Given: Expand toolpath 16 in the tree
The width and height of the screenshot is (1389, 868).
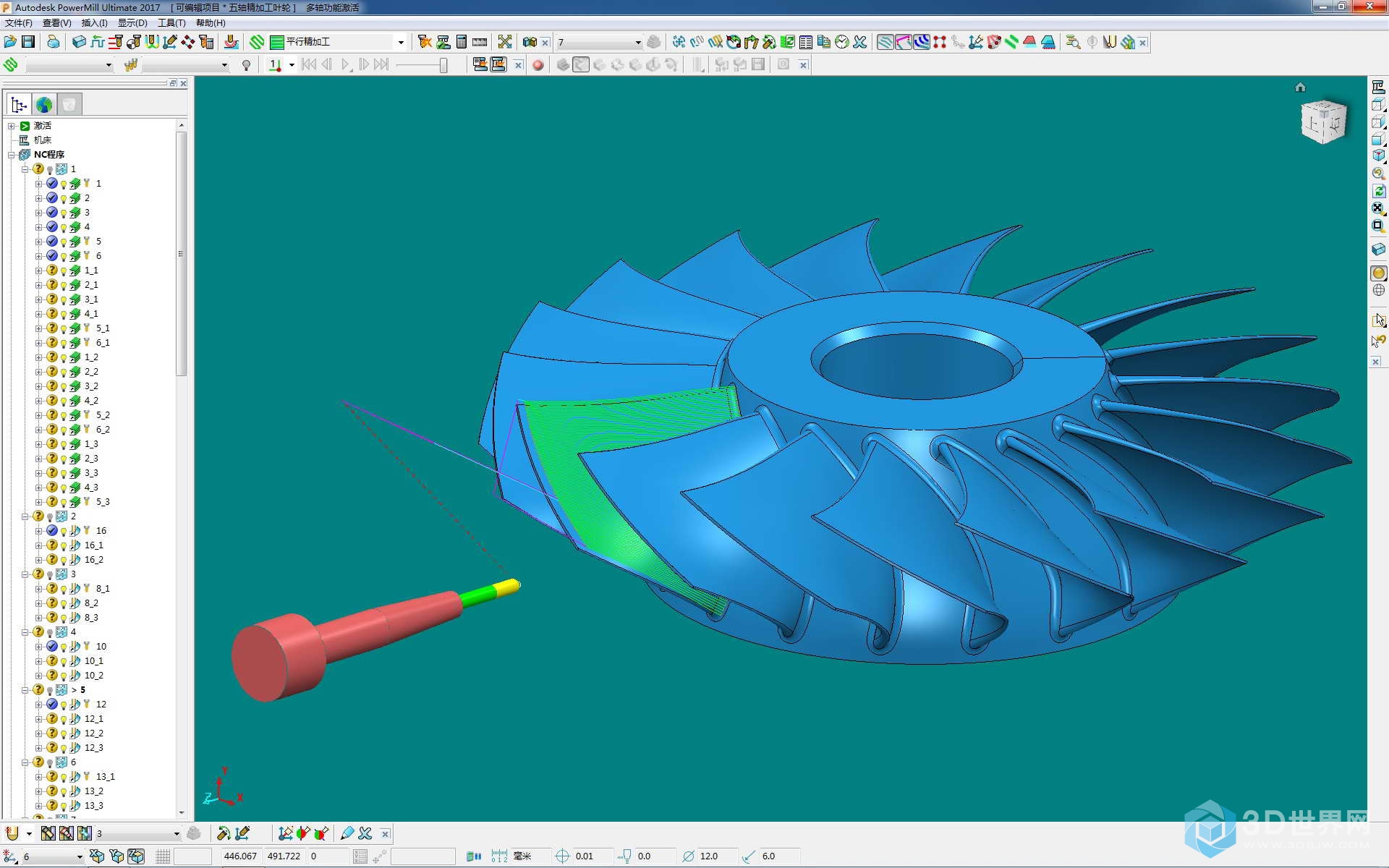Looking at the screenshot, I should pos(39,531).
